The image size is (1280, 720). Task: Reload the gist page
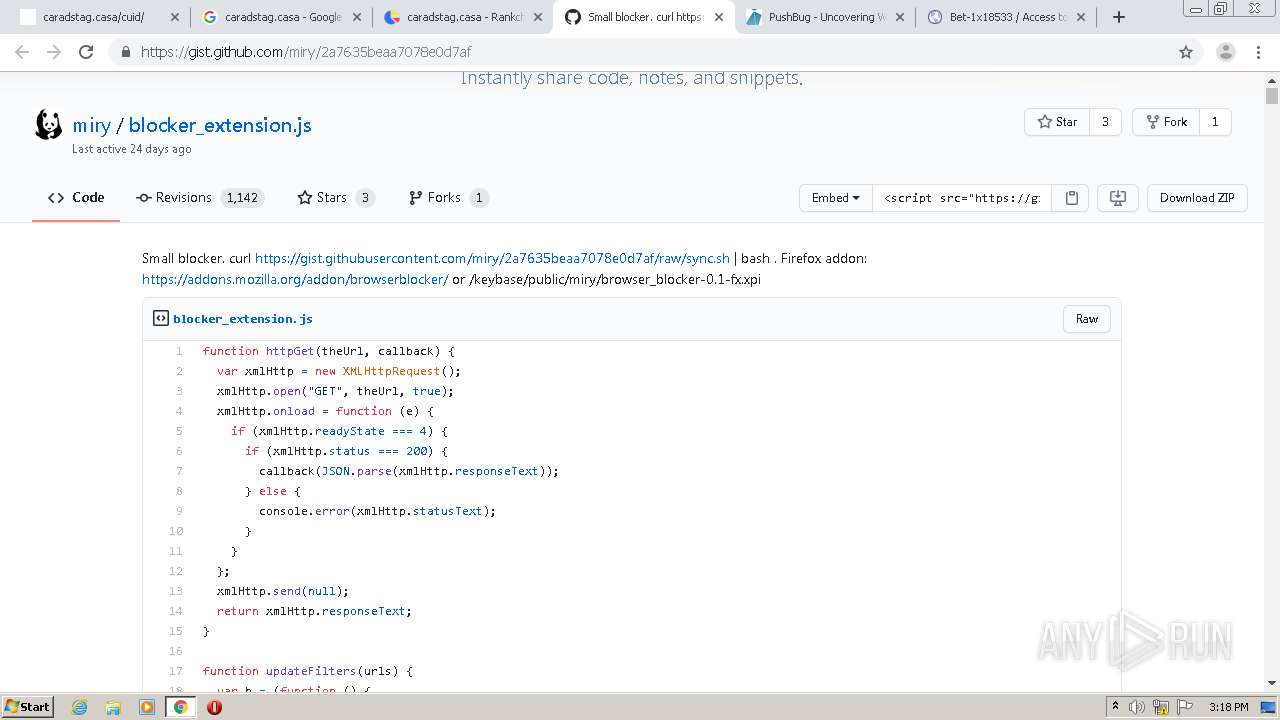(86, 52)
